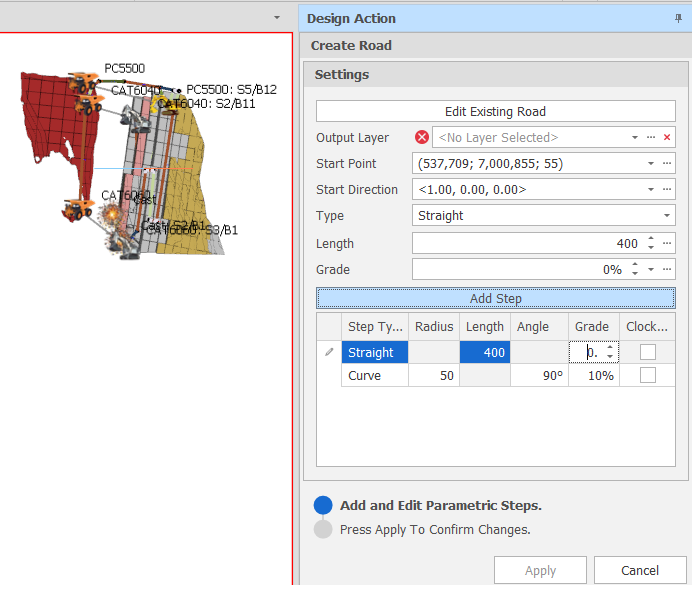Open the Length field ellipsis options
Screen dimensions: 692x590
[667, 243]
